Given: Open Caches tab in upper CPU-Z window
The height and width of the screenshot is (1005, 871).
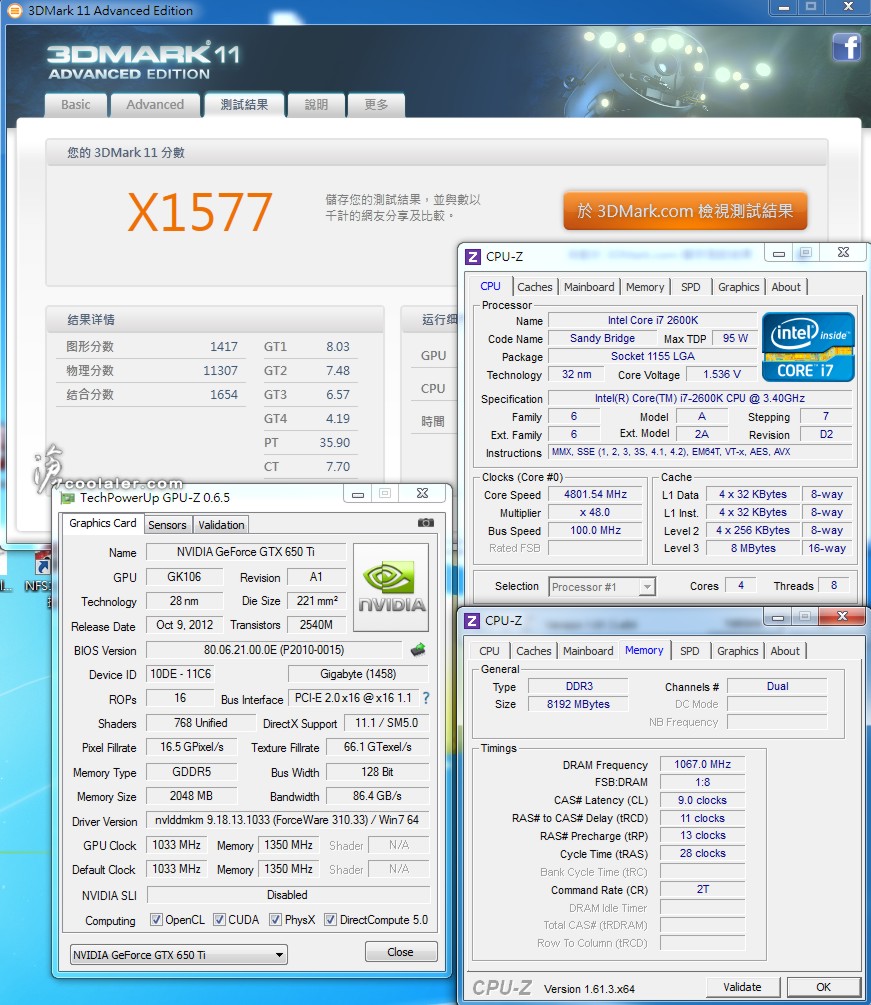Looking at the screenshot, I should [535, 287].
